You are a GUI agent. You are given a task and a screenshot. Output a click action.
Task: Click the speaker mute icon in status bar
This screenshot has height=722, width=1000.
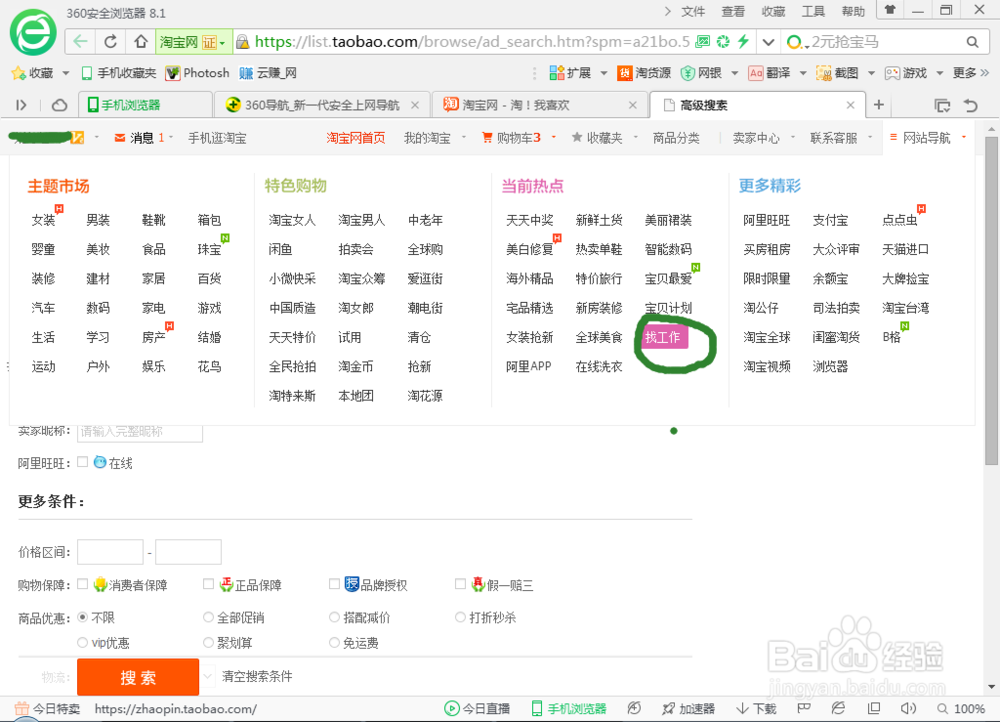point(908,709)
